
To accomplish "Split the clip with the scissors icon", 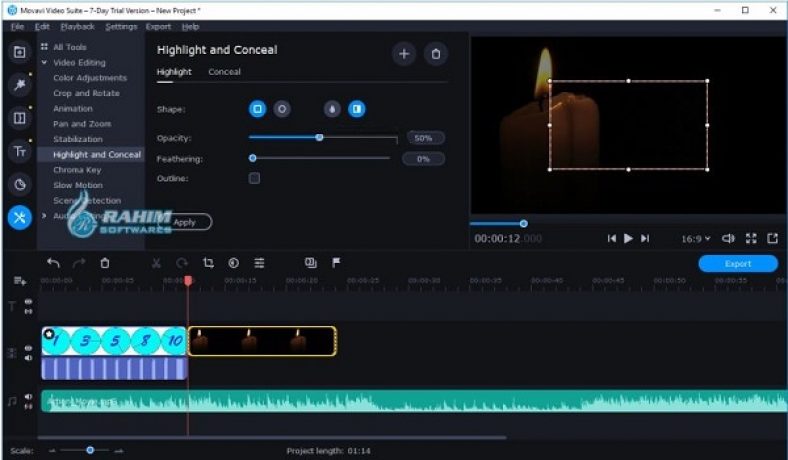I will point(156,262).
